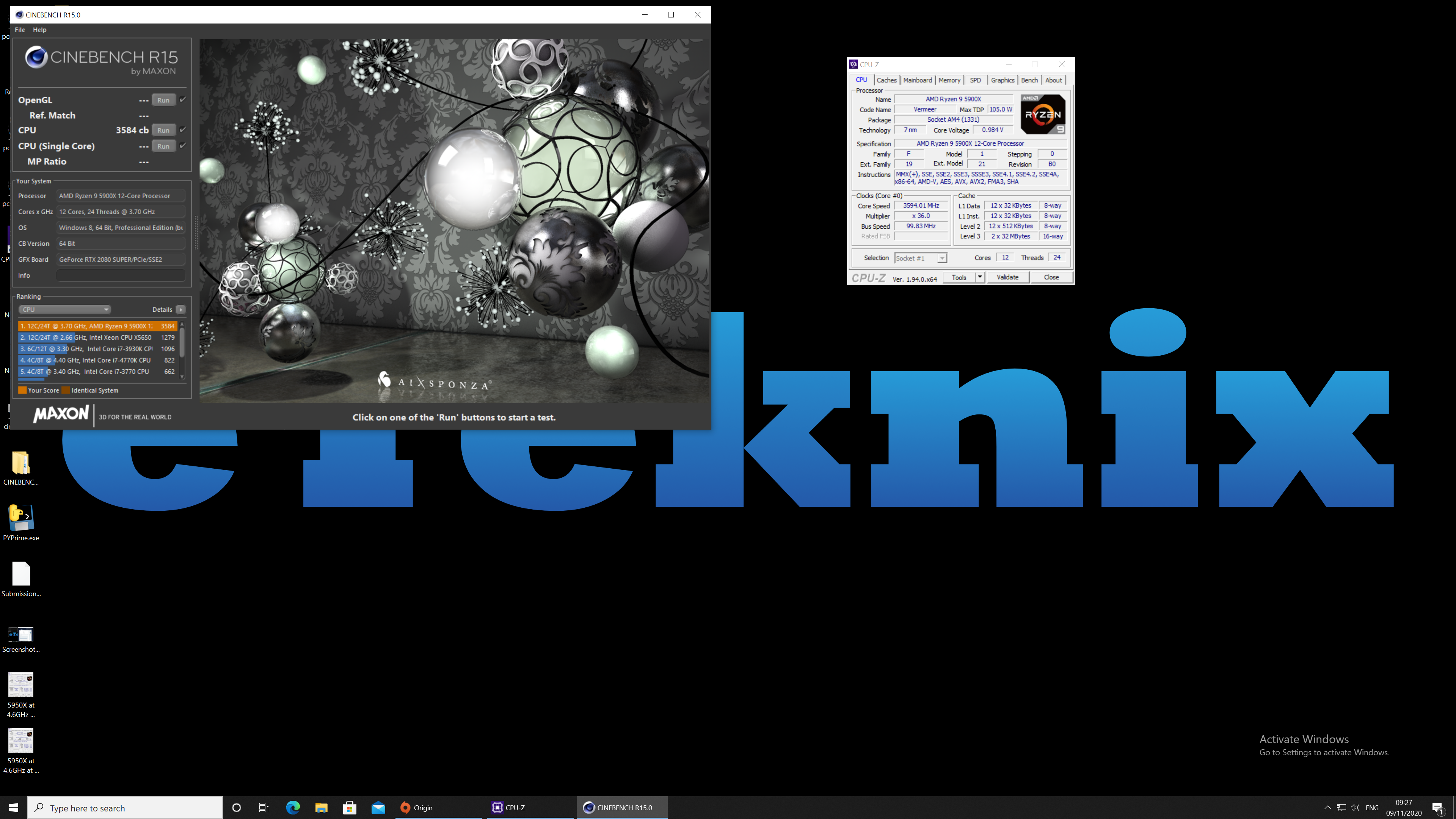The height and width of the screenshot is (819, 1456).
Task: Click the Close button in CPU-Z
Action: pyautogui.click(x=1051, y=278)
